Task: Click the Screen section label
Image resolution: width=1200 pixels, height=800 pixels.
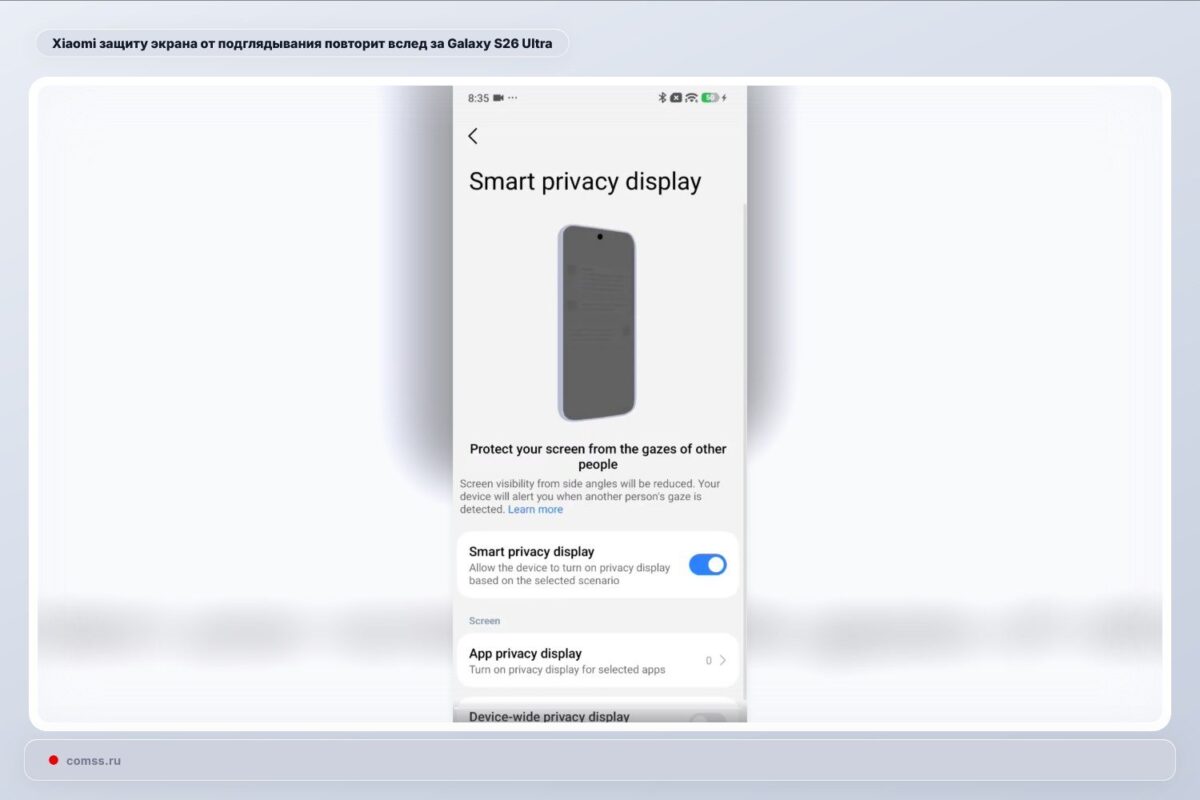Action: click(484, 621)
